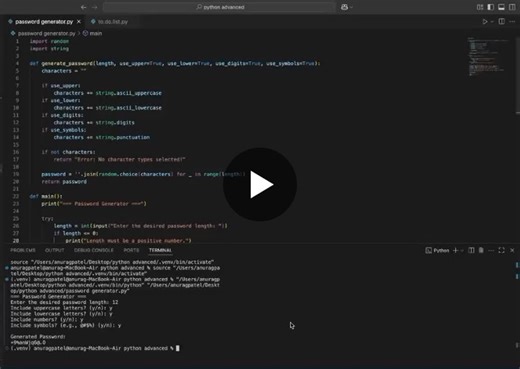The image size is (520, 369).
Task: Click 'Length must be a positive number.' line
Action: click(128, 241)
